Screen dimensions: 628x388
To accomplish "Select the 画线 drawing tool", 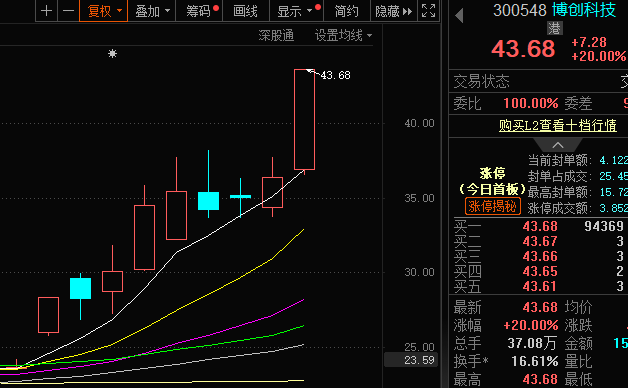I will click(246, 11).
